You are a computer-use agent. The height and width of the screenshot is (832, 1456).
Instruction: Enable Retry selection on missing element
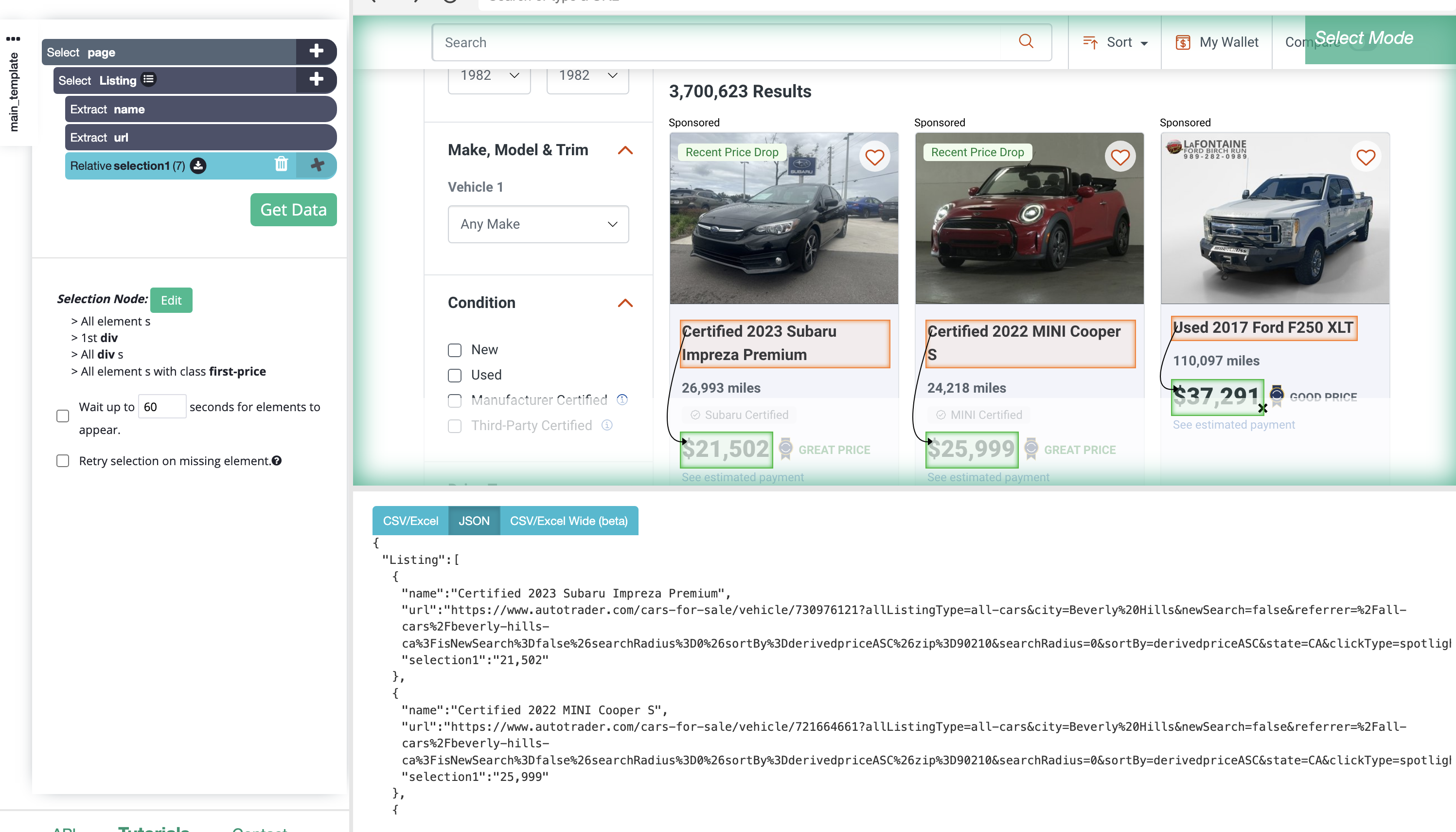63,461
